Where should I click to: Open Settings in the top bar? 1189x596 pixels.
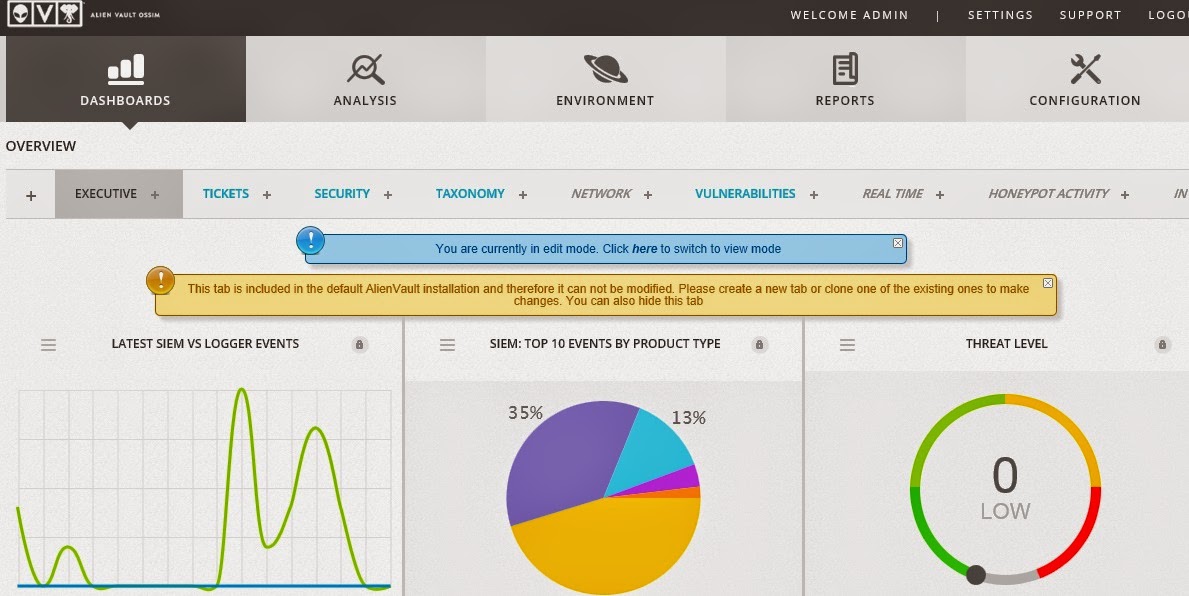coord(1000,15)
